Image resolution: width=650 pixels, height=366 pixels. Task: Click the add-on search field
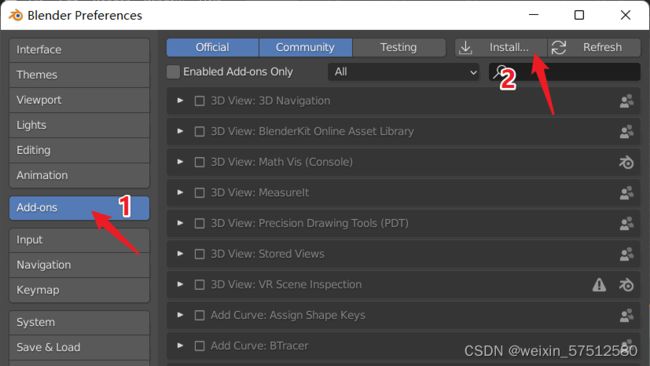coord(565,72)
